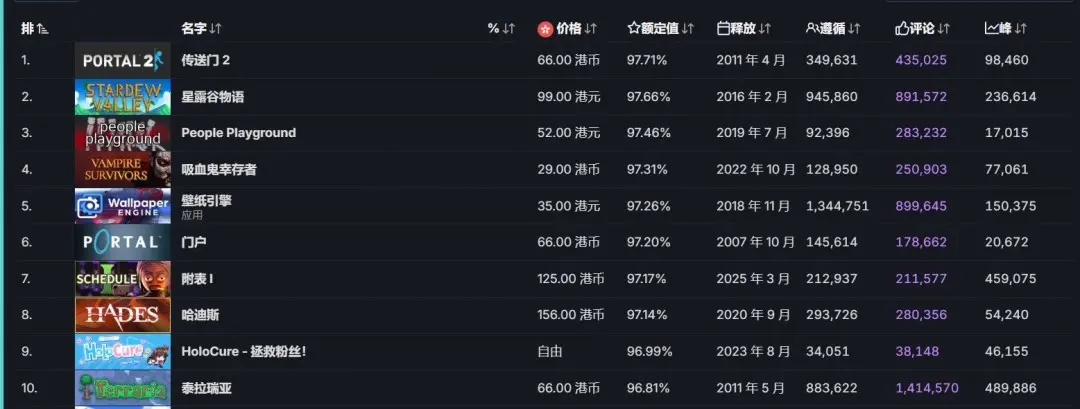The height and width of the screenshot is (409, 1080).
Task: Sort by the percent column arrows
Action: point(508,28)
